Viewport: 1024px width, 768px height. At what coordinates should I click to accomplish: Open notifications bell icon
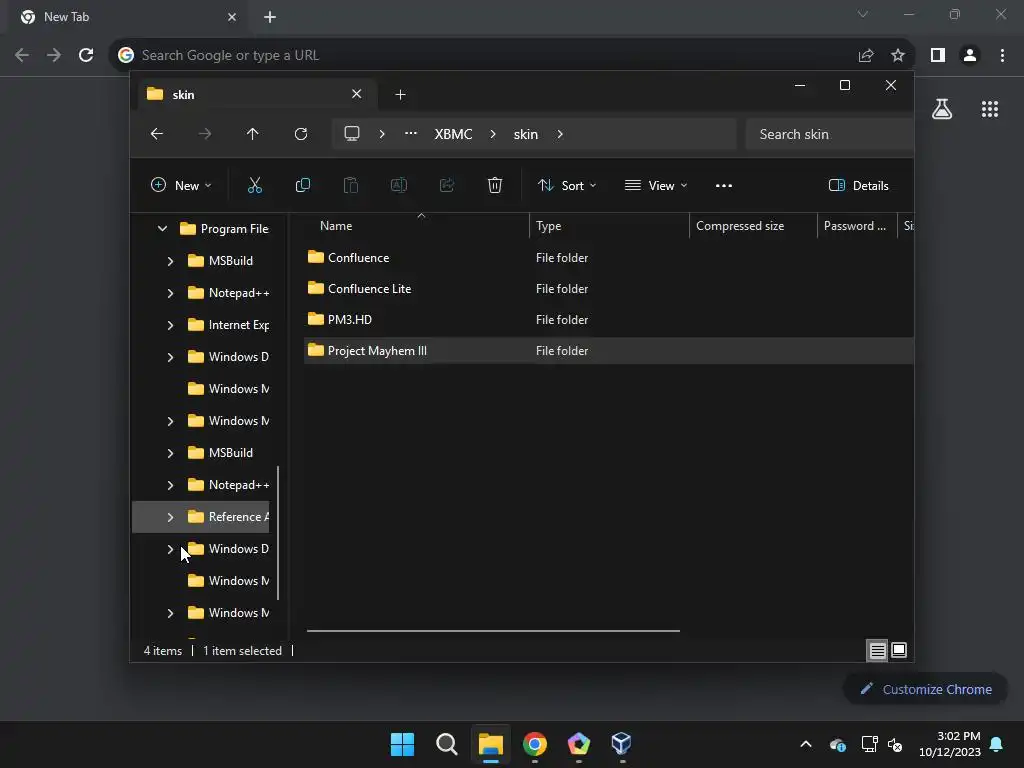click(997, 744)
